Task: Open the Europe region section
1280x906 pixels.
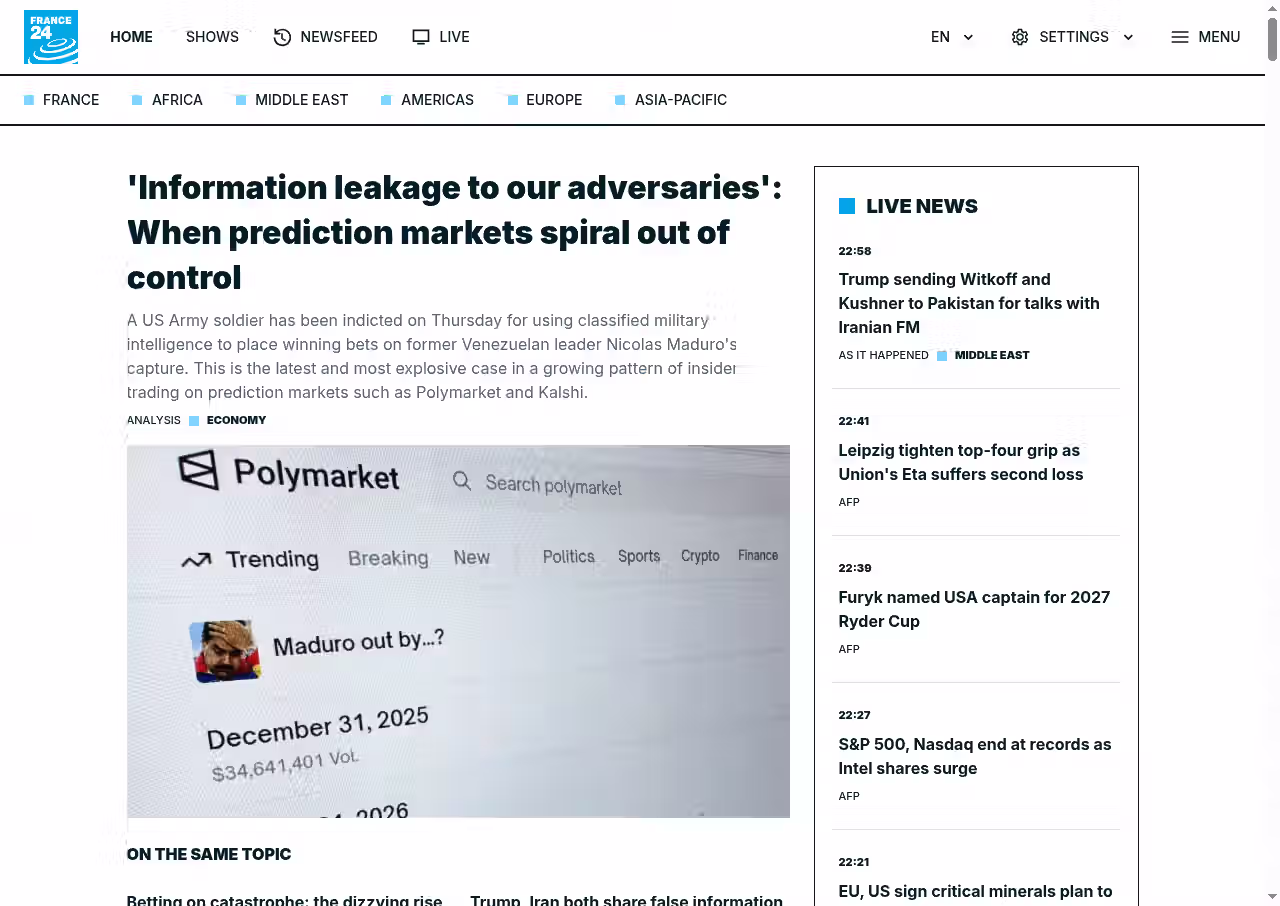Action: click(553, 100)
